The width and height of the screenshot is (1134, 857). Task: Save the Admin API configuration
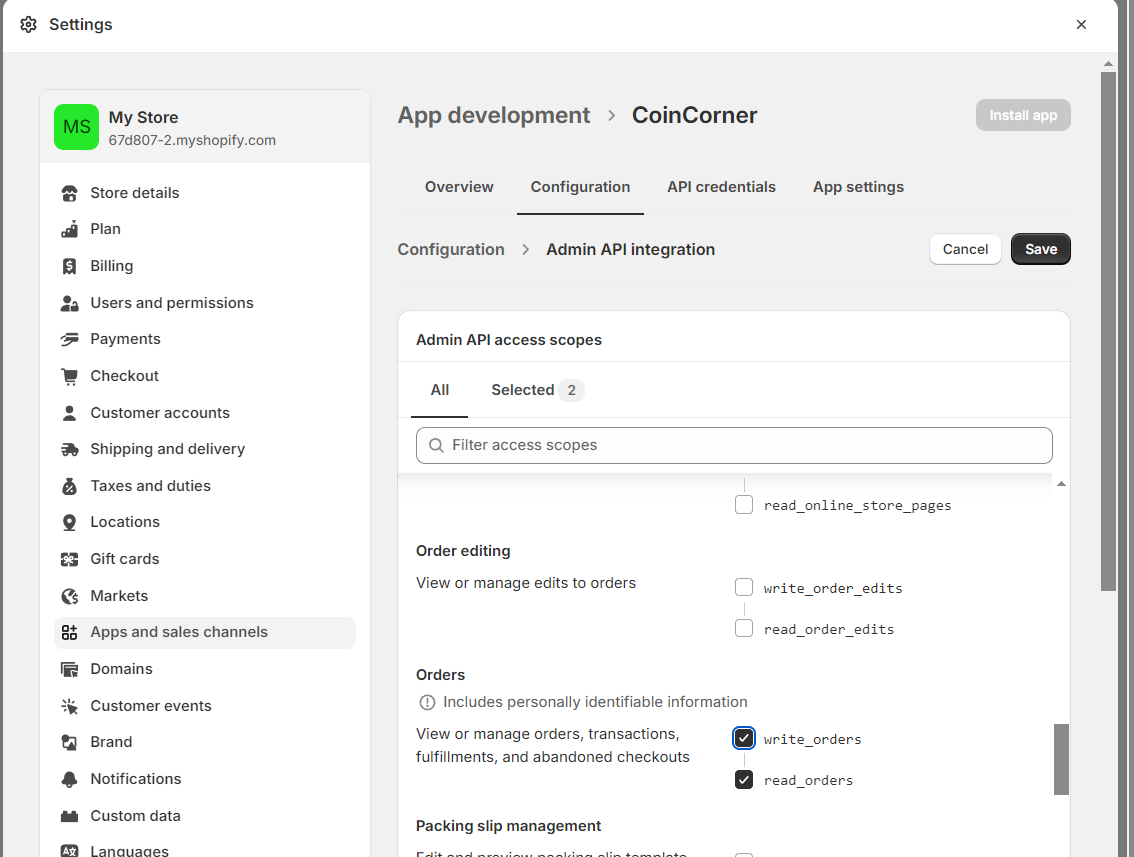(x=1041, y=250)
